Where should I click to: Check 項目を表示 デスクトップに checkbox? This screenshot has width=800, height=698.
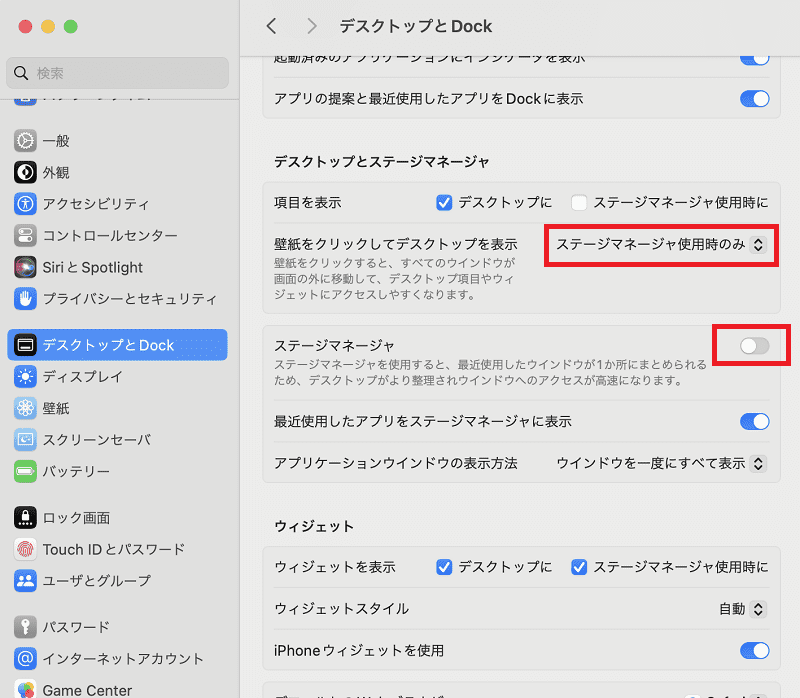(x=444, y=203)
